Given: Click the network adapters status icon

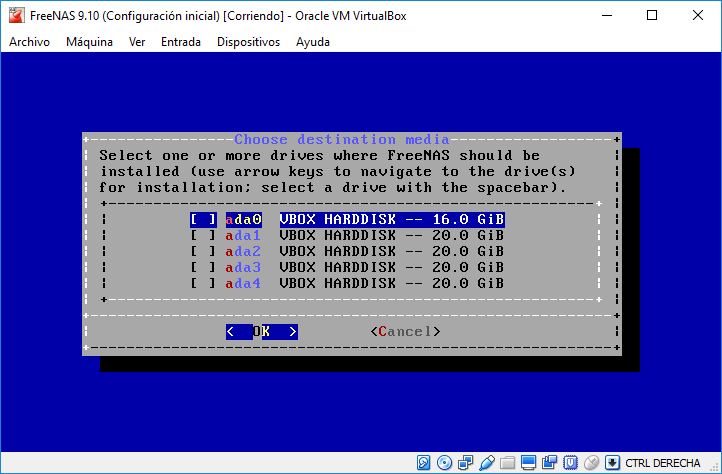Looking at the screenshot, I should [465, 462].
